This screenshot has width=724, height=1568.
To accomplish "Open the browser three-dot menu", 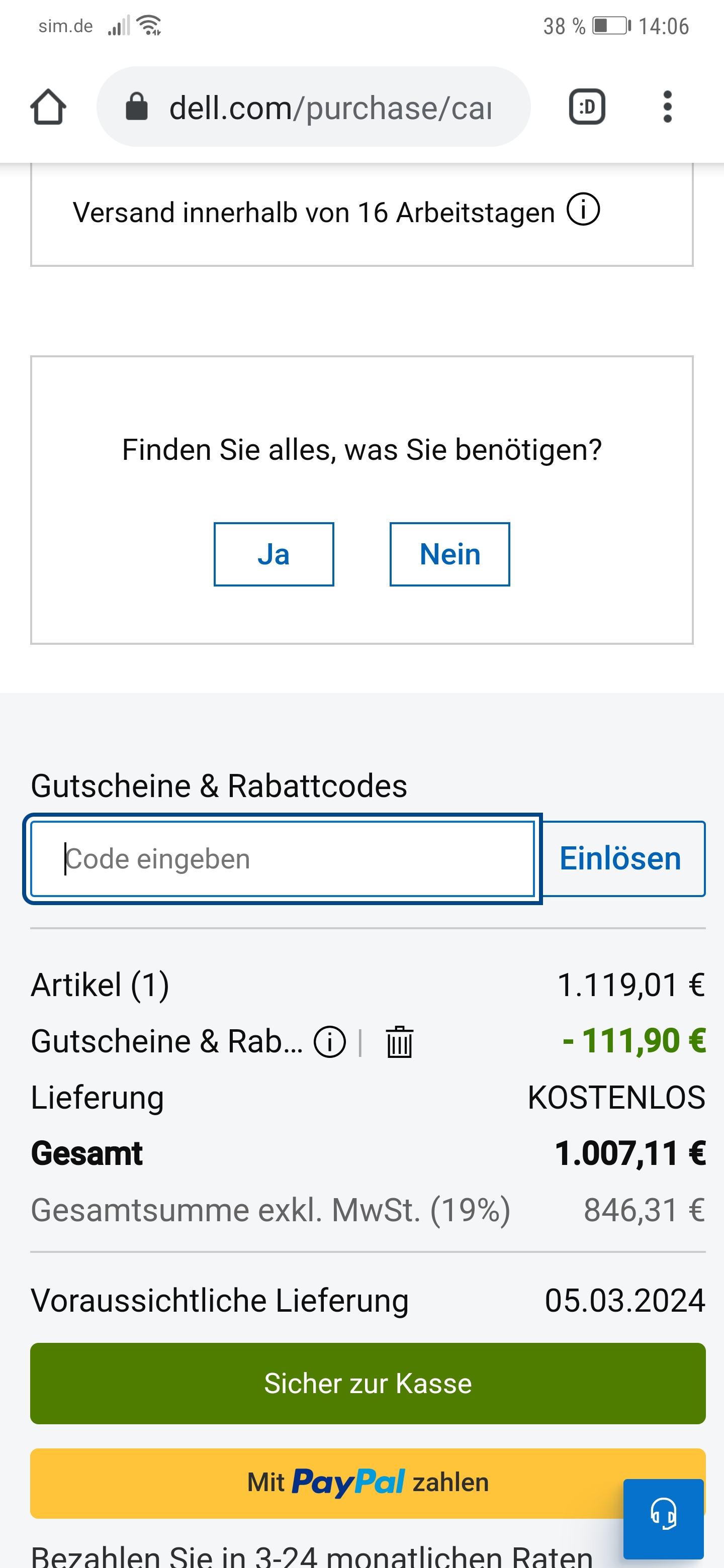I will 667,107.
